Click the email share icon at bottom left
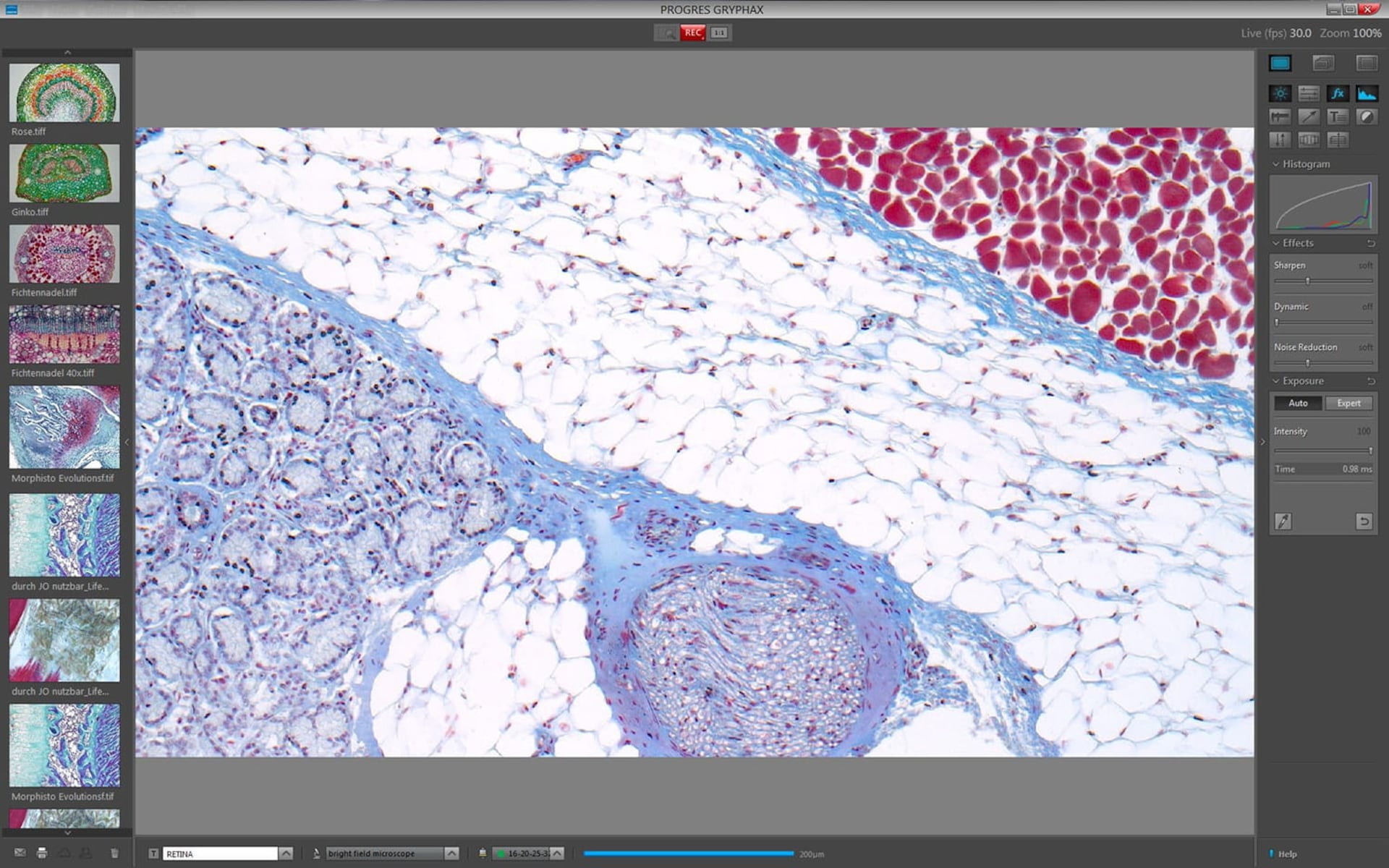 [x=20, y=853]
